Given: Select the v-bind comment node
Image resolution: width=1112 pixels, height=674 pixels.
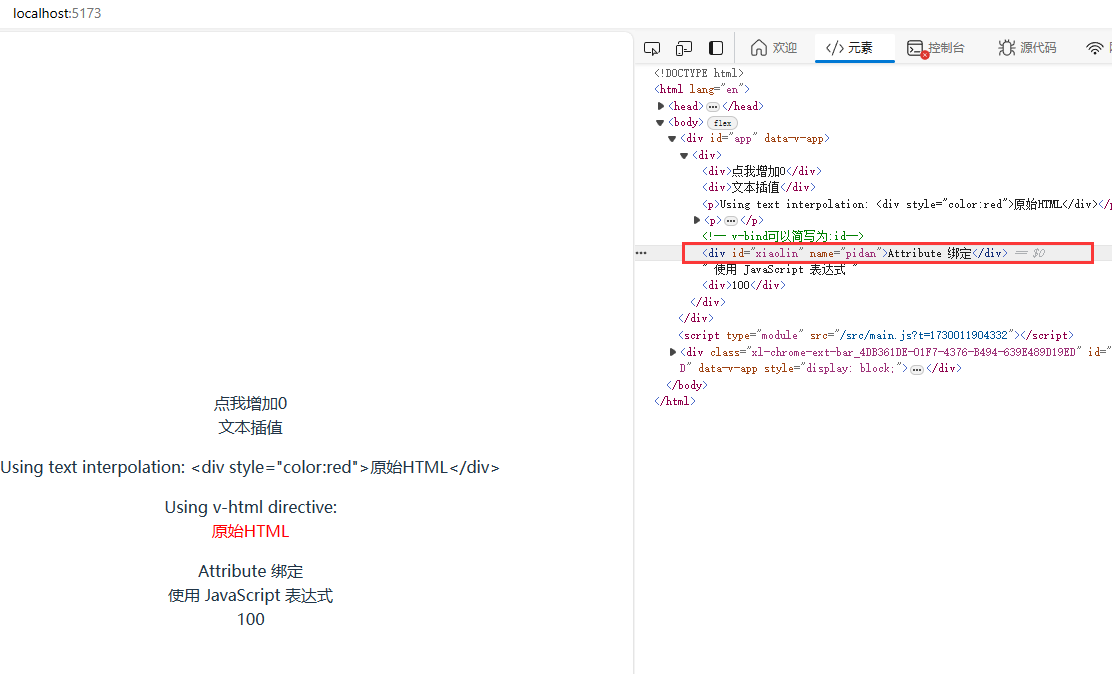Looking at the screenshot, I should click(x=783, y=236).
